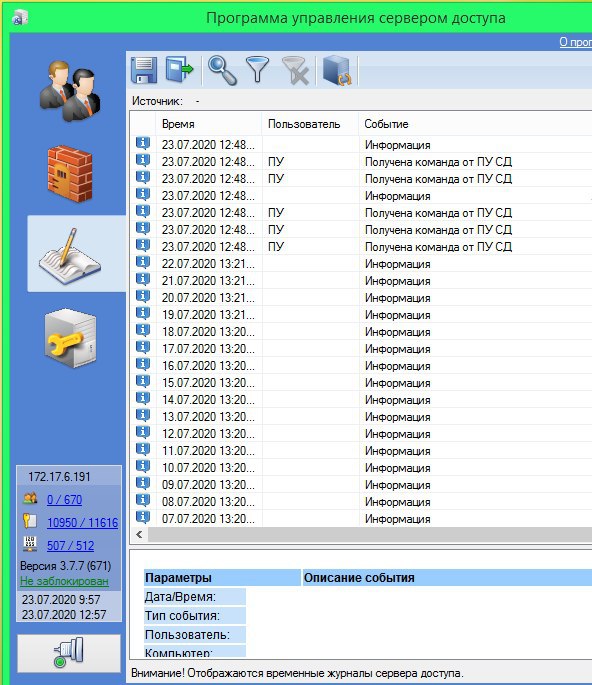Click the info icon of row 10.07.2020

[x=143, y=467]
